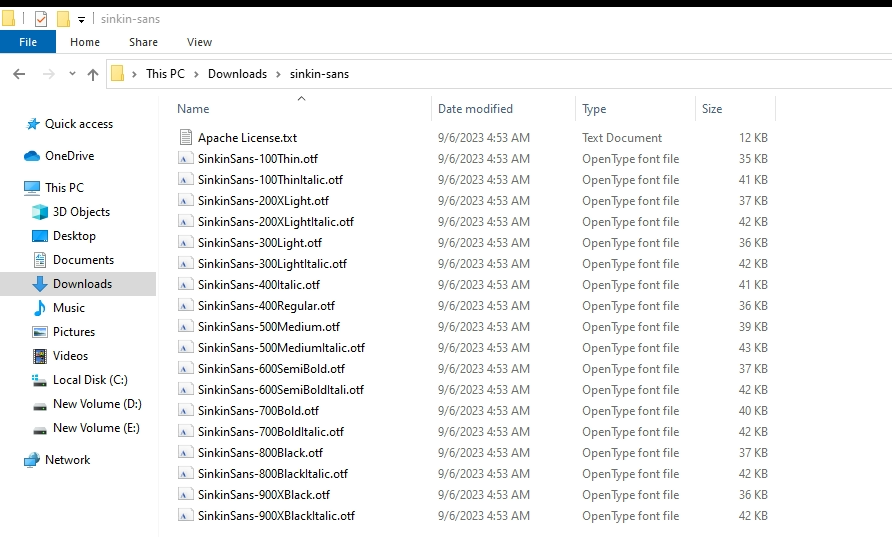Viewport: 892px width, 537px height.
Task: Expand the chevron after Downloads breadcrumb
Action: click(279, 74)
